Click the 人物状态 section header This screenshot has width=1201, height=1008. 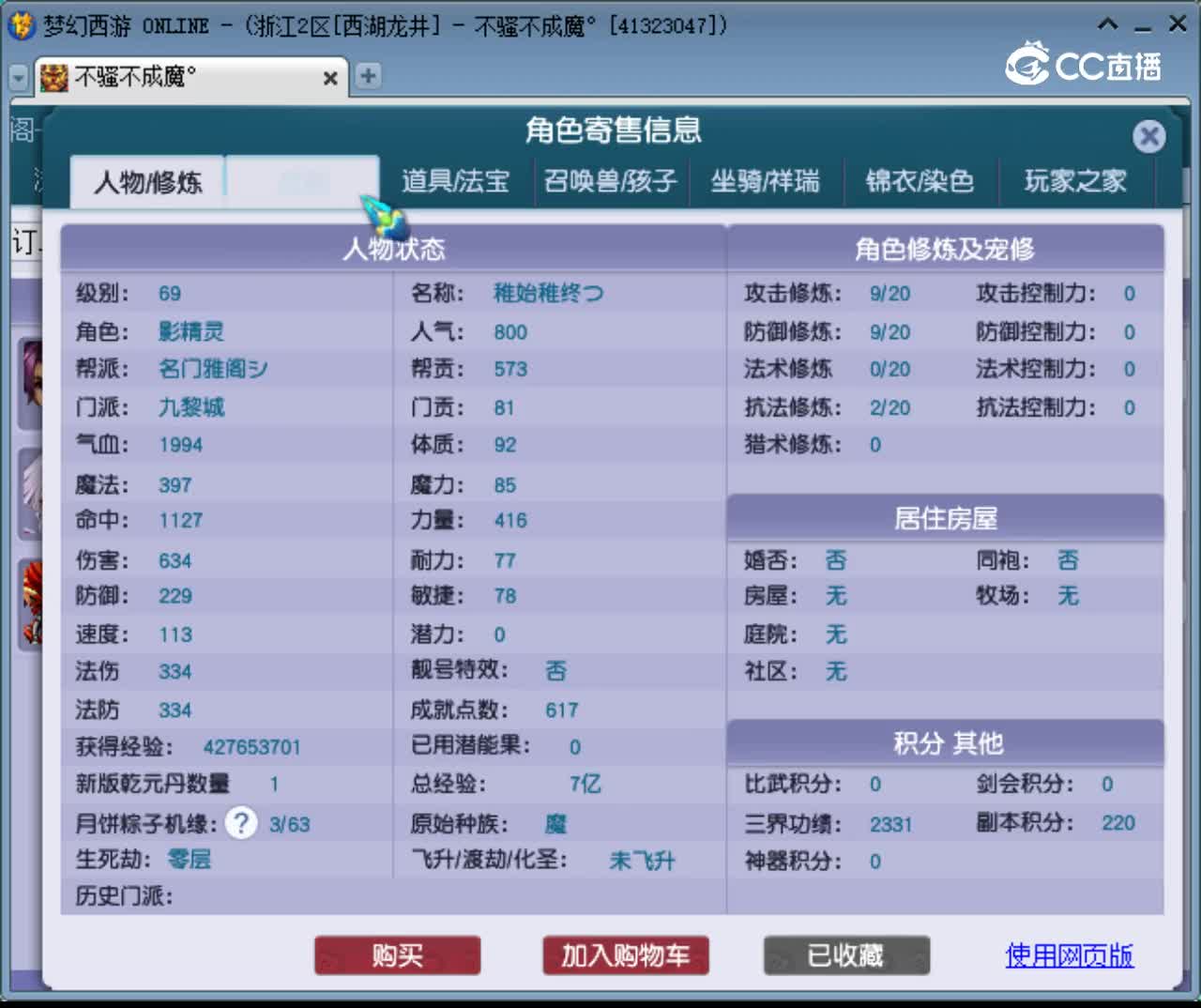pyautogui.click(x=394, y=249)
